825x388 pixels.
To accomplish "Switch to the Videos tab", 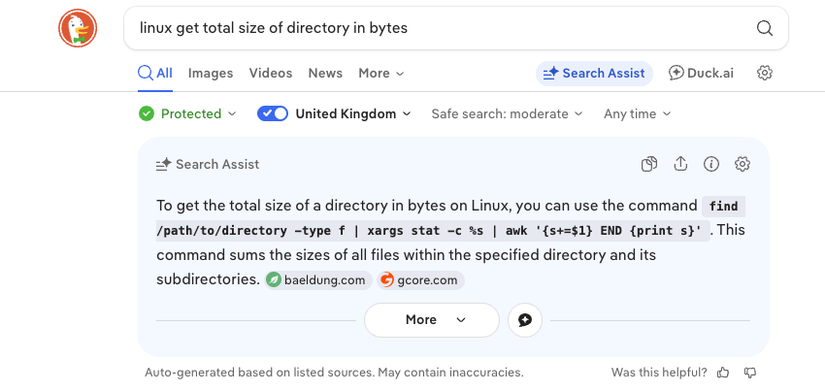I will point(270,73).
